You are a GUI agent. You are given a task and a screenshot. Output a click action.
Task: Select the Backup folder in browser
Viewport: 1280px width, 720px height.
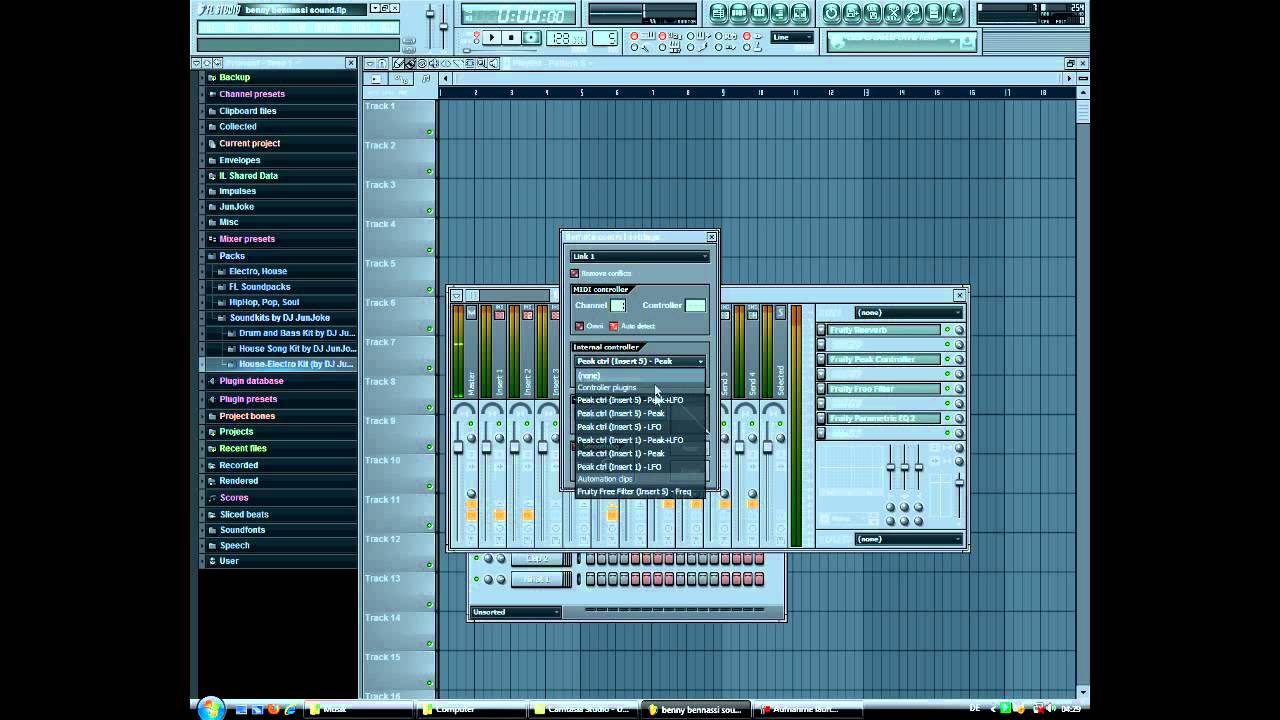coord(235,77)
